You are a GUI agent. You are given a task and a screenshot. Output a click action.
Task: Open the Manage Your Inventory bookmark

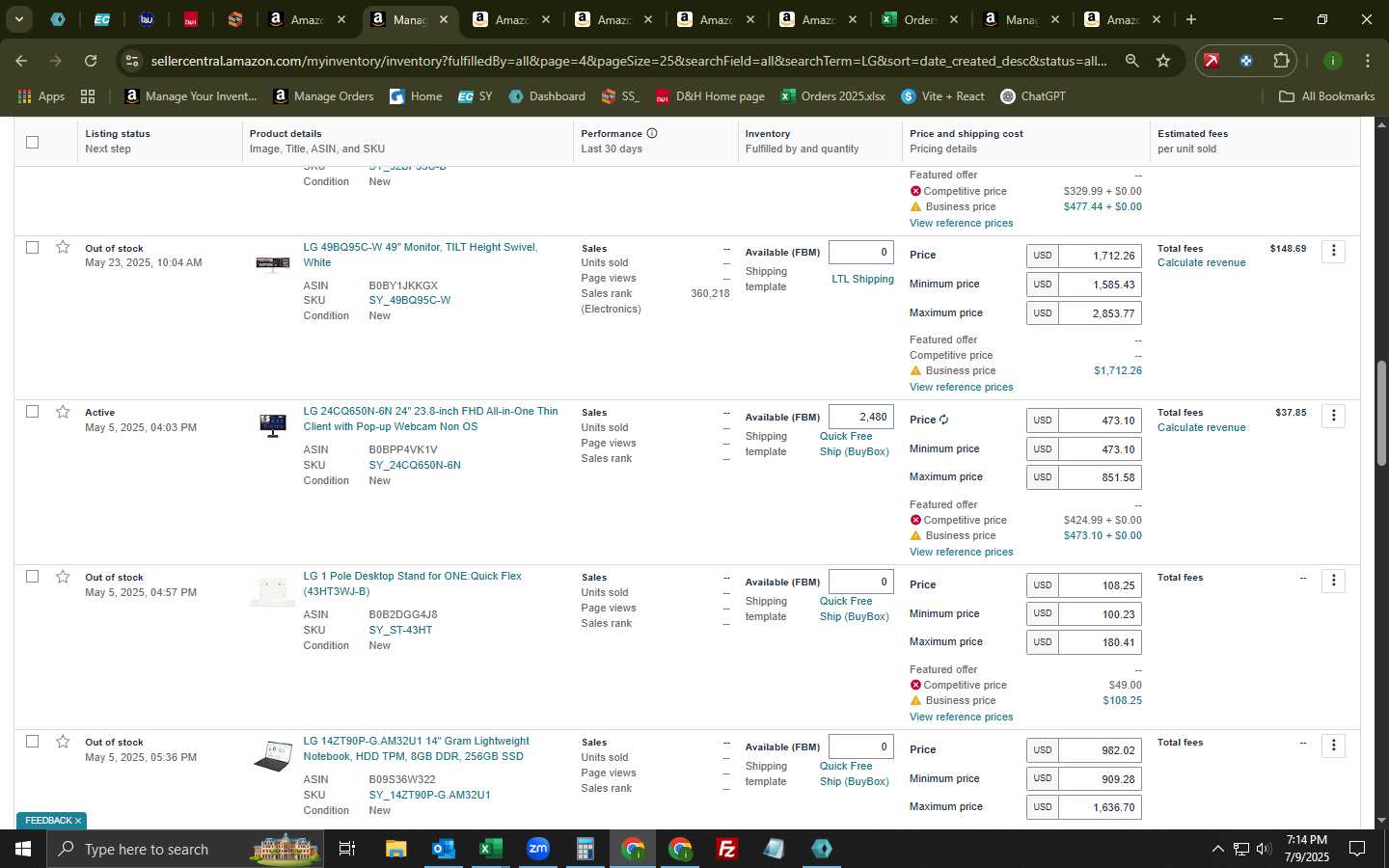pos(191,96)
